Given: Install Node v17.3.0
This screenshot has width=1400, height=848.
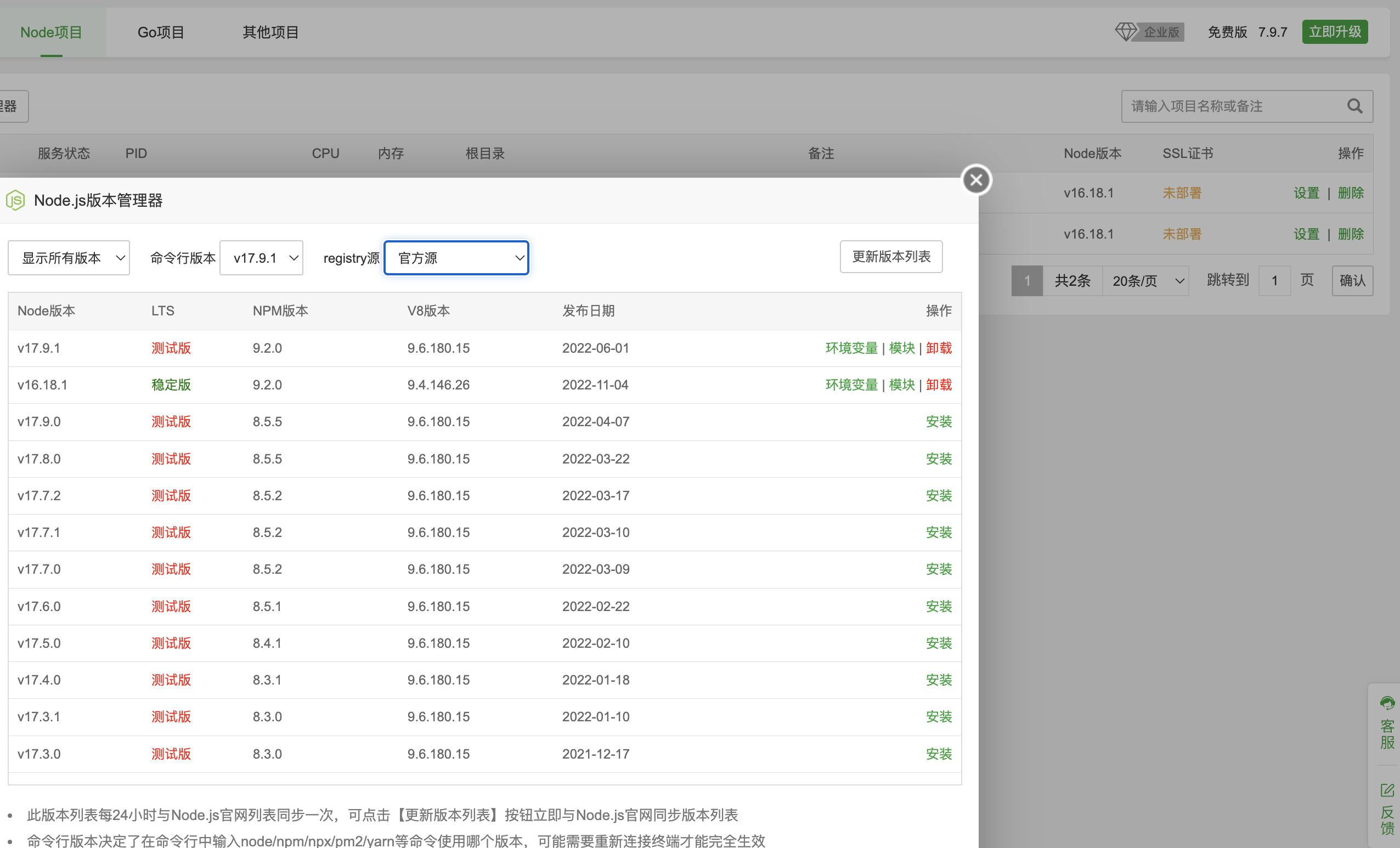Looking at the screenshot, I should [x=939, y=754].
